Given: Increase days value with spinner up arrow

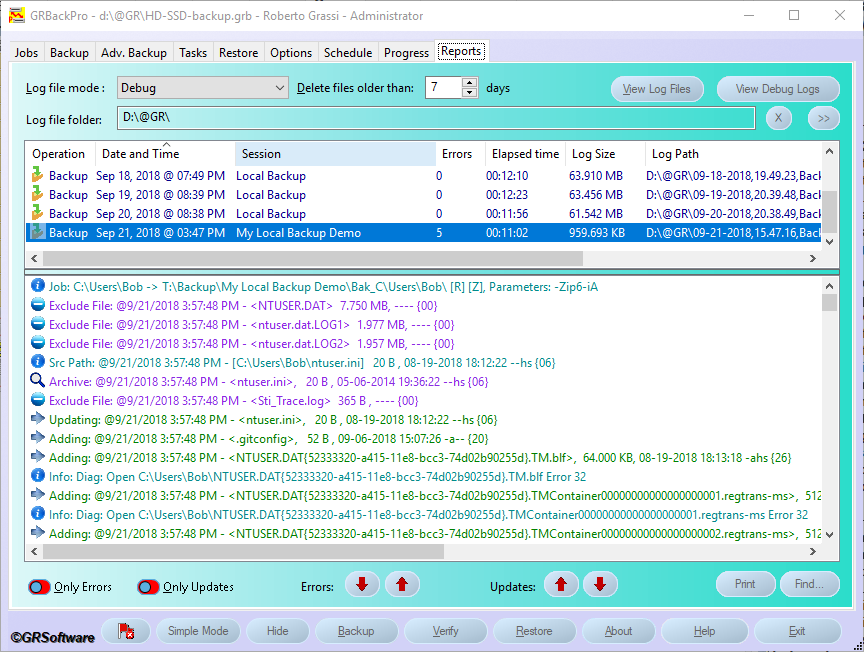Looking at the screenshot, I should tap(469, 83).
